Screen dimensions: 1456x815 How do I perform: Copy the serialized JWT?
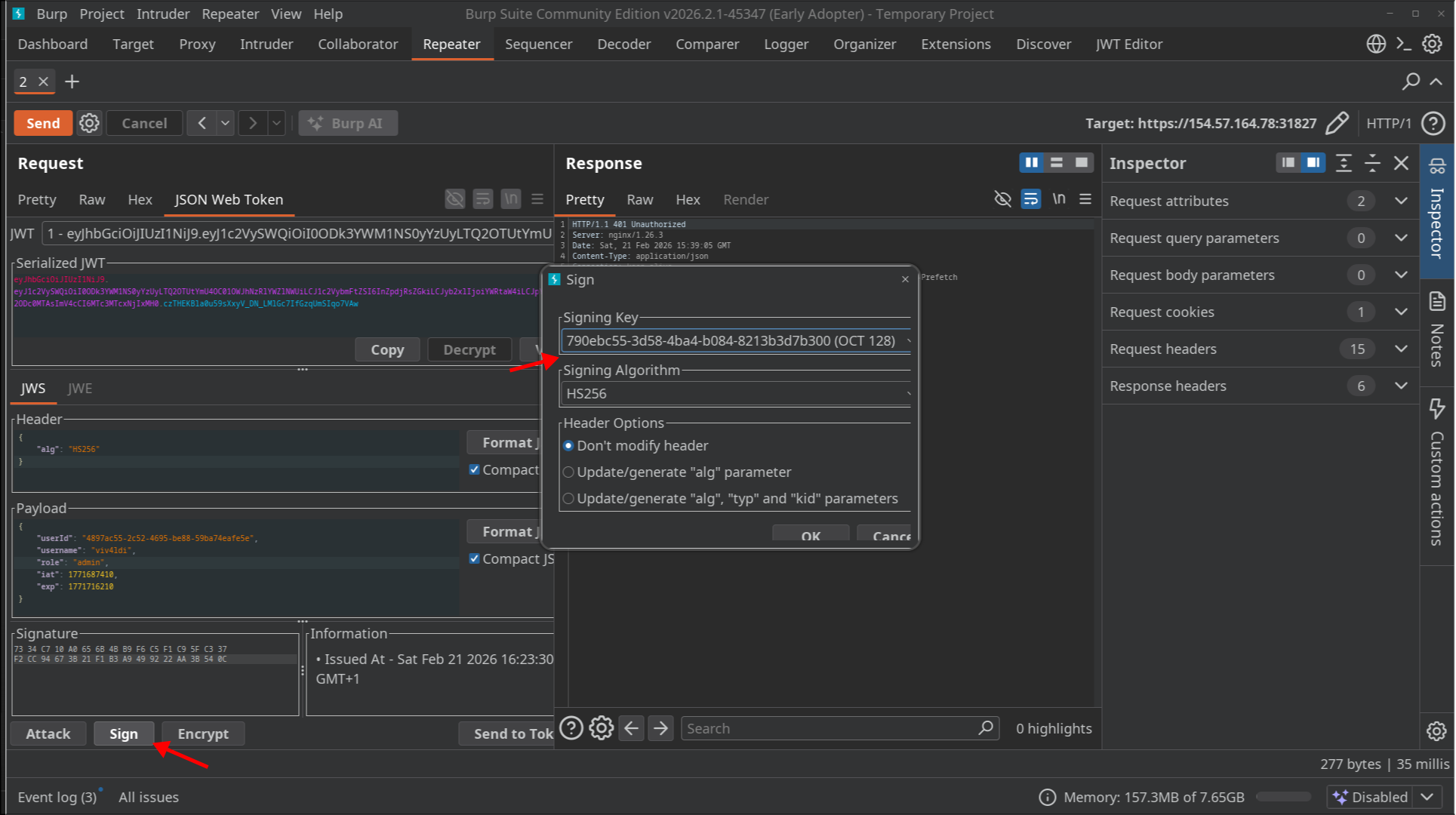pyautogui.click(x=387, y=349)
